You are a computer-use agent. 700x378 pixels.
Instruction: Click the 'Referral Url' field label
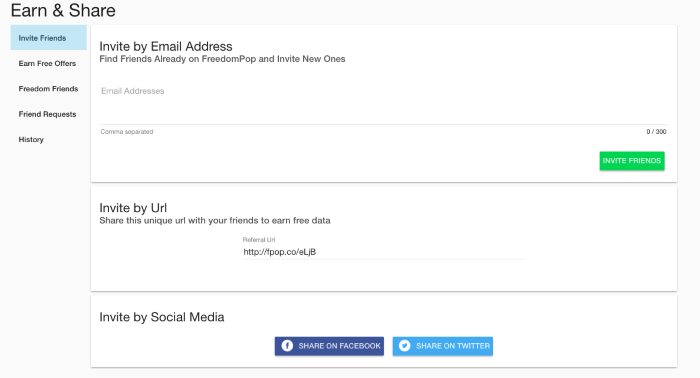(259, 240)
